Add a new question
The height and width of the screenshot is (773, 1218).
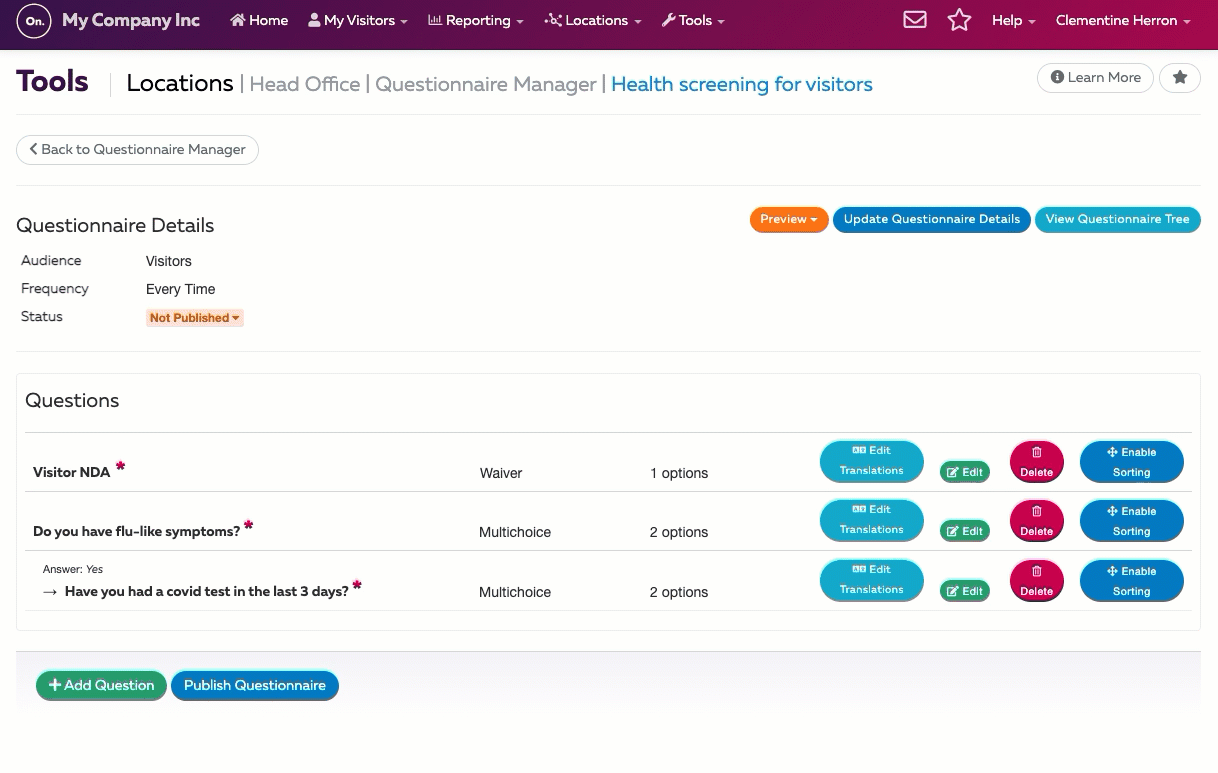tap(101, 685)
